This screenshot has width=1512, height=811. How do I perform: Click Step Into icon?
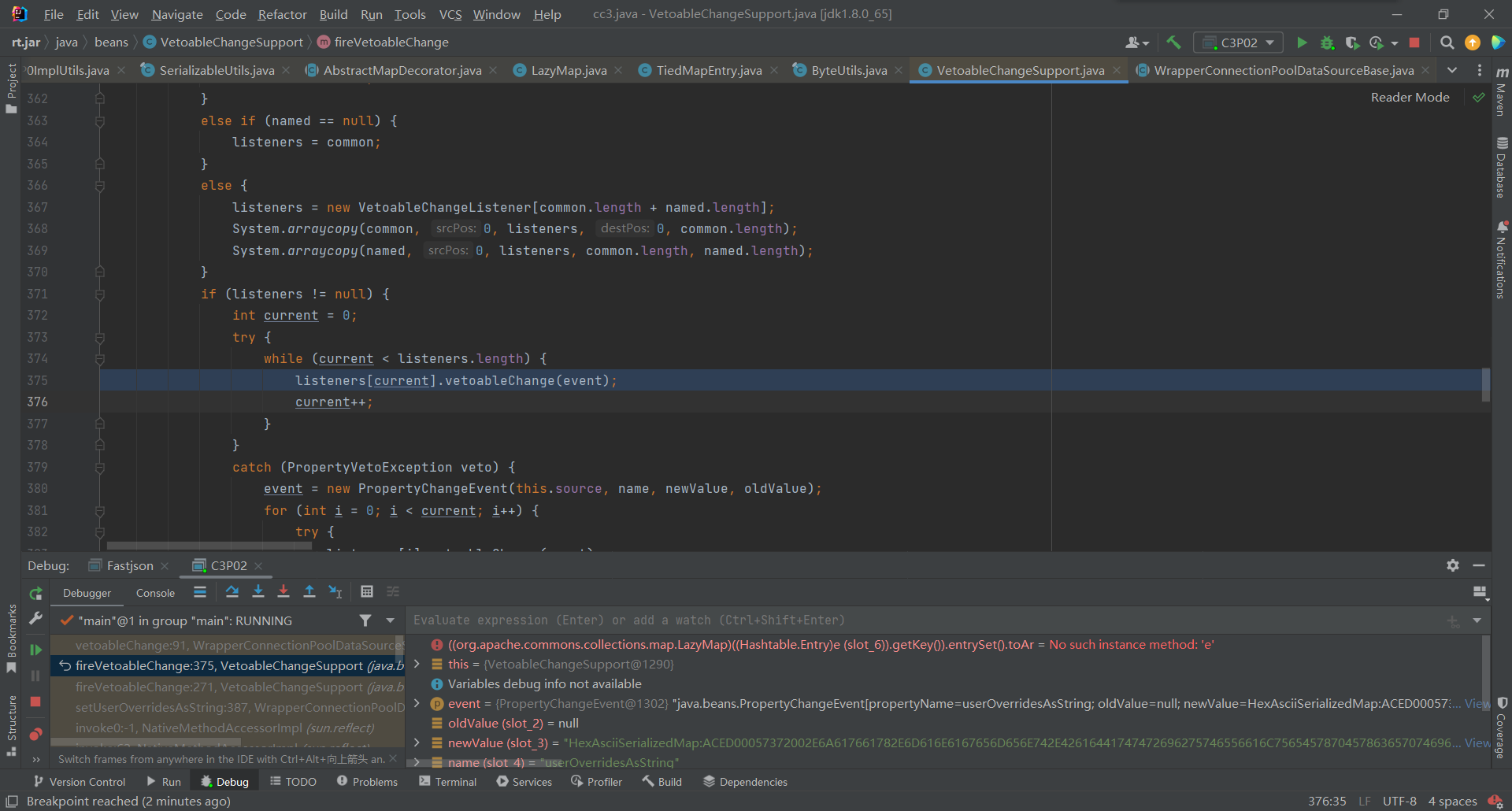258,591
